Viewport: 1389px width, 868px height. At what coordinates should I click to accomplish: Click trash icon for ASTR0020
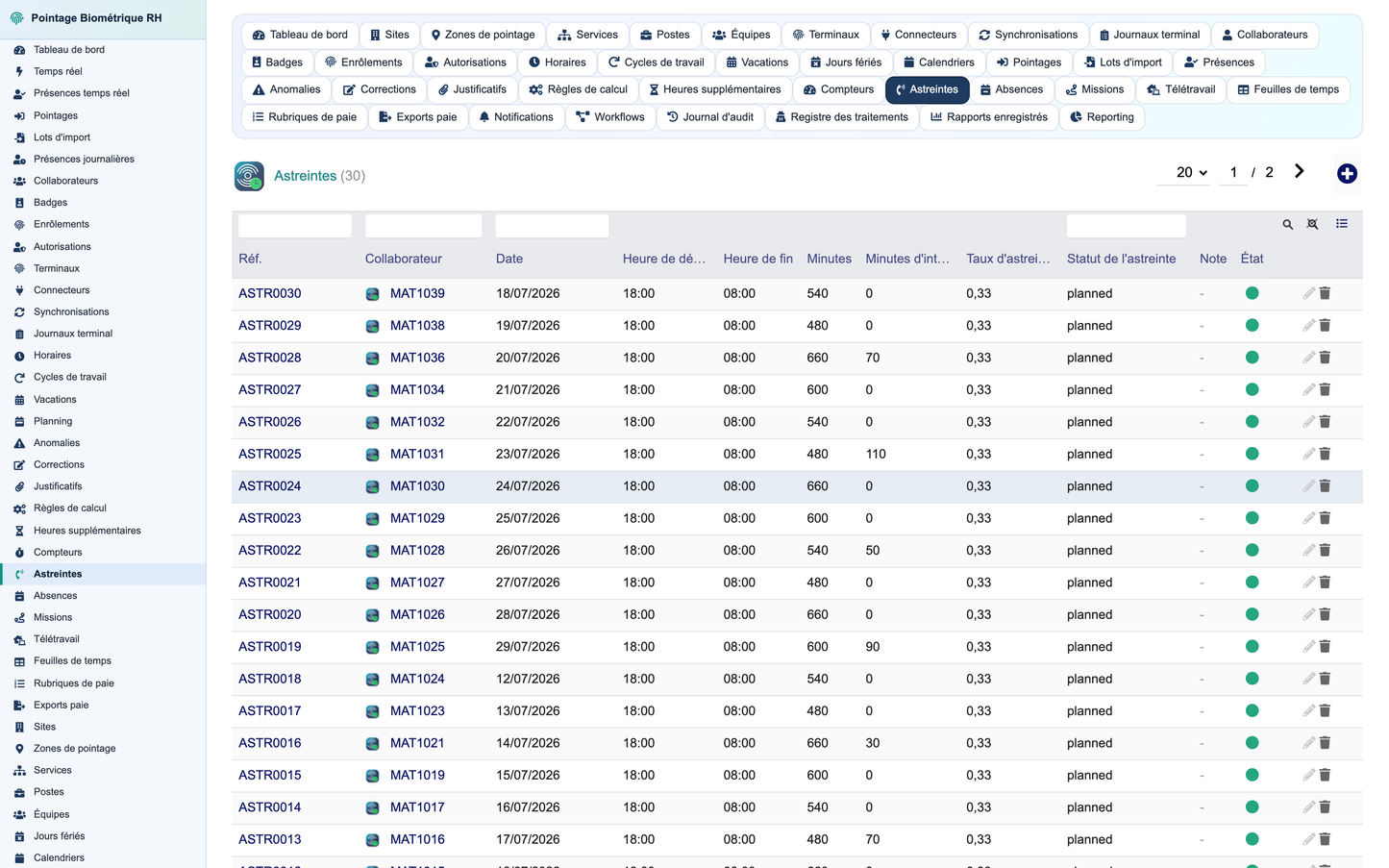click(x=1325, y=614)
